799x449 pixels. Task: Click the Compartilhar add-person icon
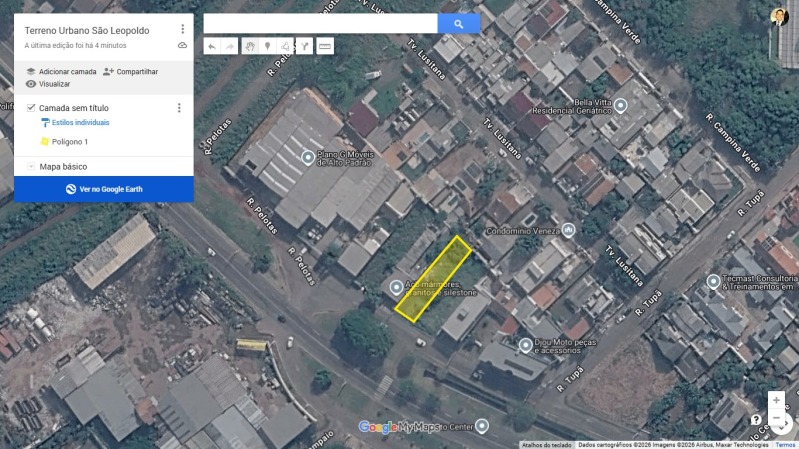pos(108,71)
